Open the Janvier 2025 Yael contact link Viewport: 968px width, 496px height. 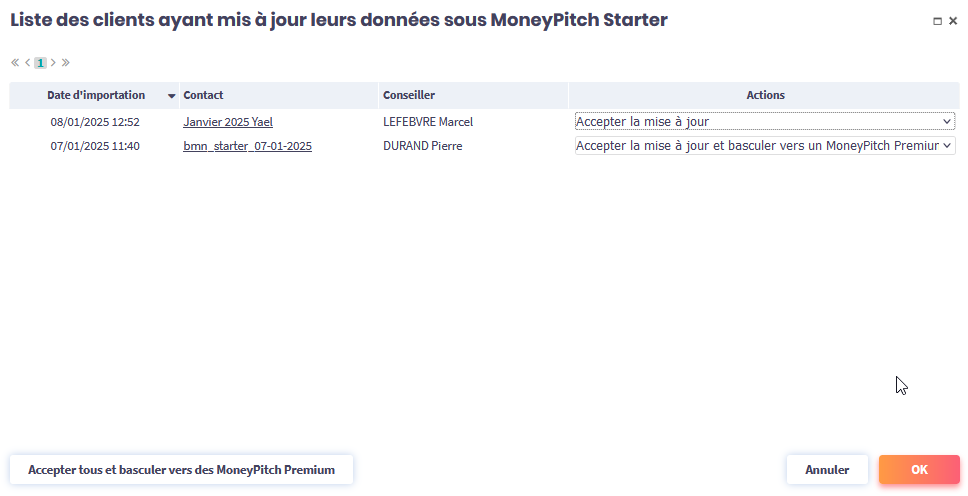[228, 122]
